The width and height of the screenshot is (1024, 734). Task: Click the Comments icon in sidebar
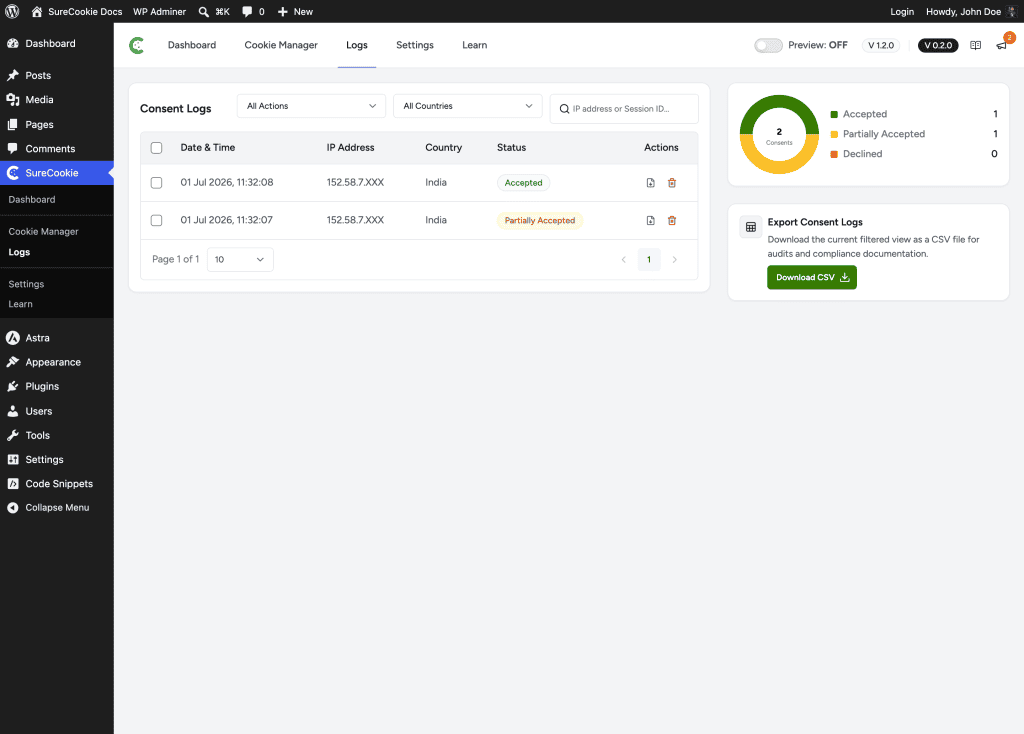(x=13, y=148)
